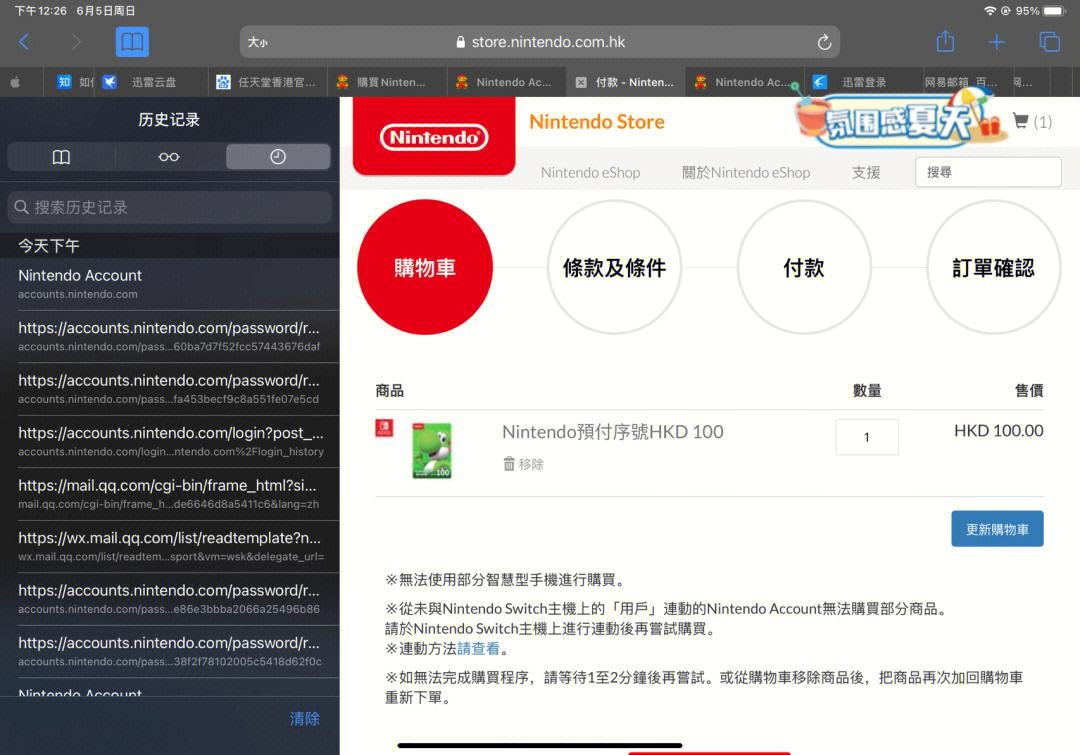Open accounts.nintendo.com/login?post history entry
This screenshot has height=755, width=1080.
click(x=169, y=441)
